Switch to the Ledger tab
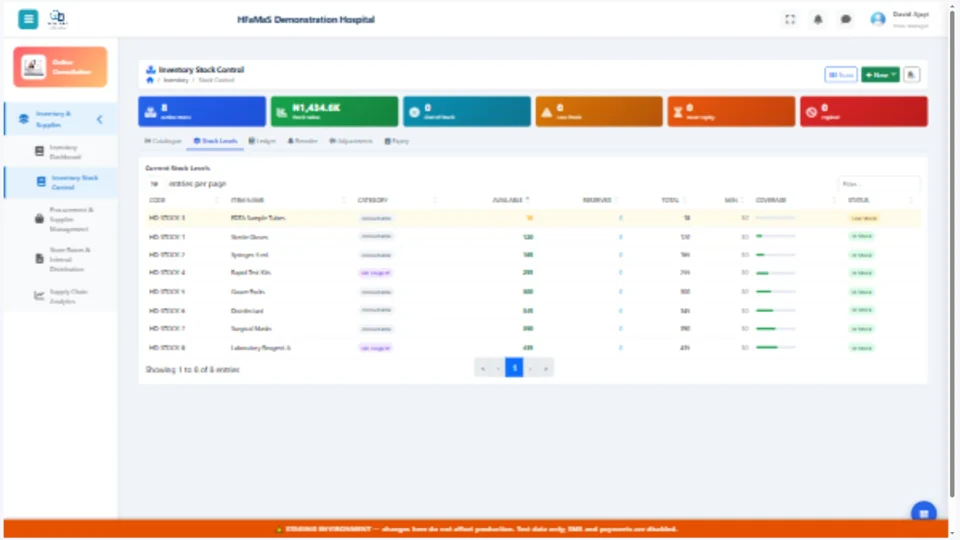The image size is (960, 540). coord(262,141)
